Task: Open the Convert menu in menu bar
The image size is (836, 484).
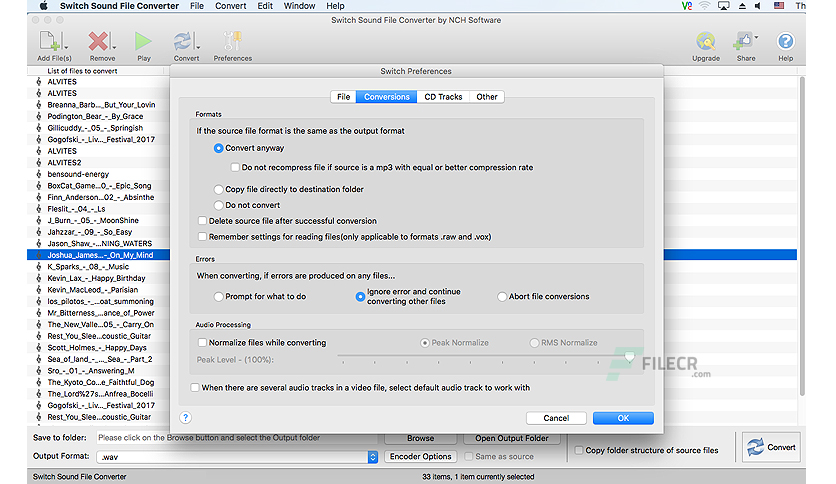Action: click(230, 6)
